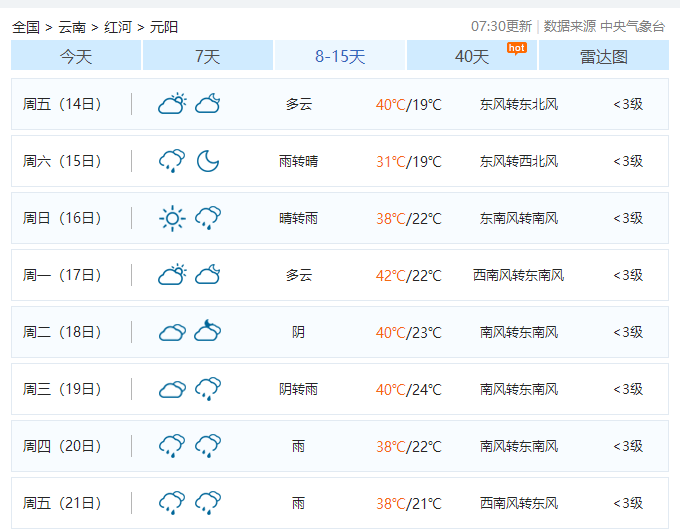Click the date 周二（18日）

62,332
